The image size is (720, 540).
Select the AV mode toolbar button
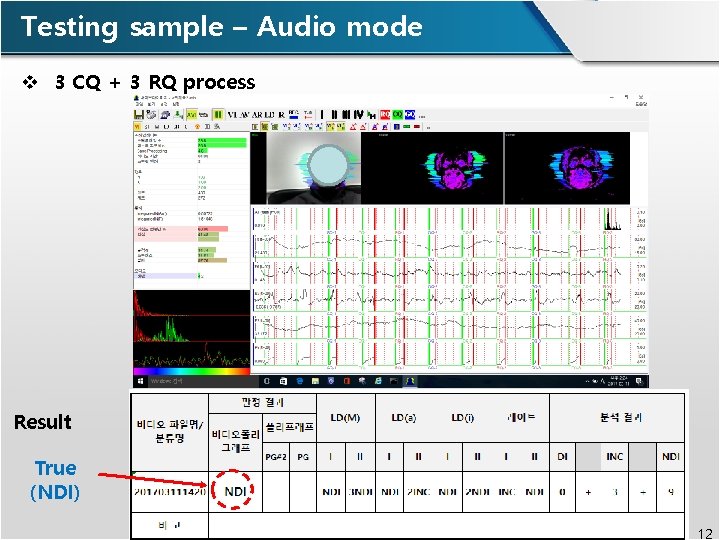point(244,115)
